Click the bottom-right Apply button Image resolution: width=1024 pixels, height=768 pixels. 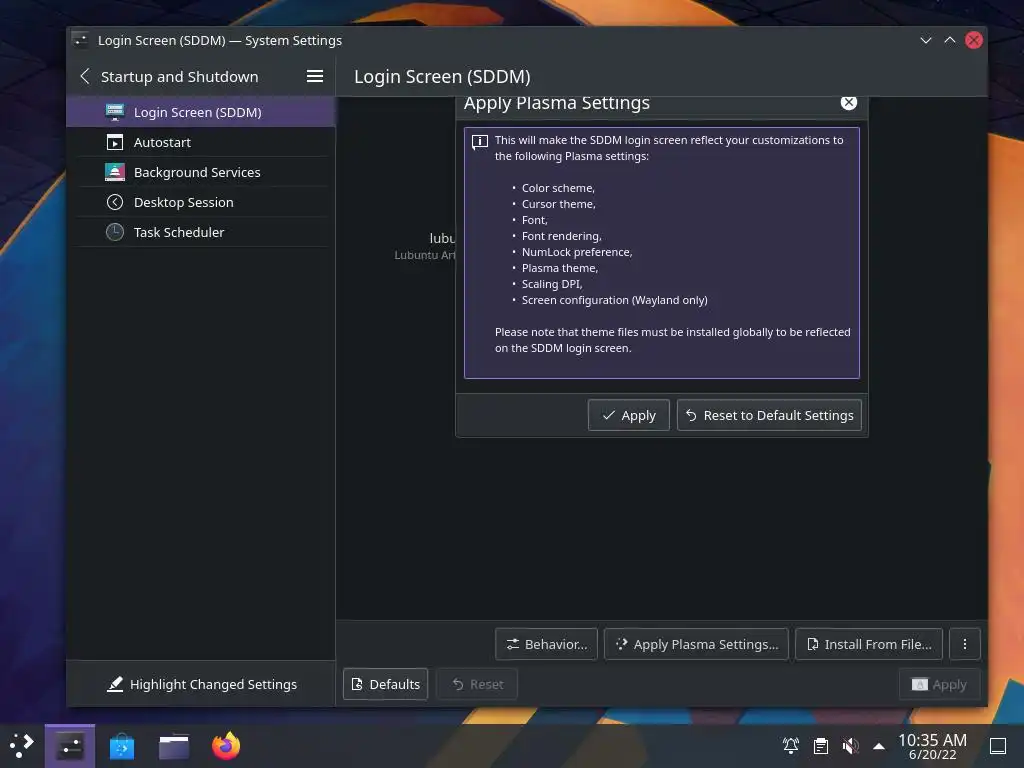coord(939,684)
